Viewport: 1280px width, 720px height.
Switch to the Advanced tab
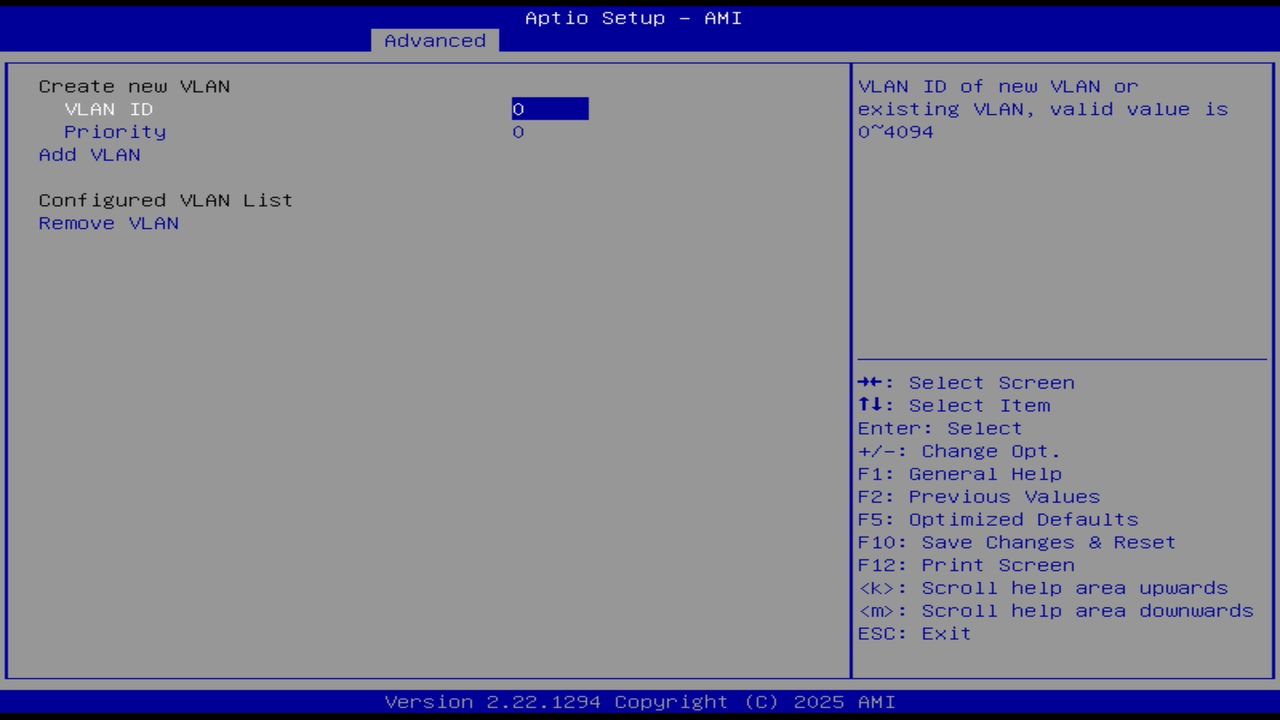[x=434, y=40]
